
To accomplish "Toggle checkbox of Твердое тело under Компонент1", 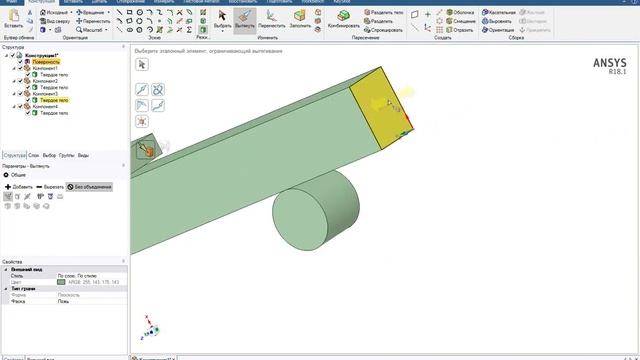I will tap(28, 75).
